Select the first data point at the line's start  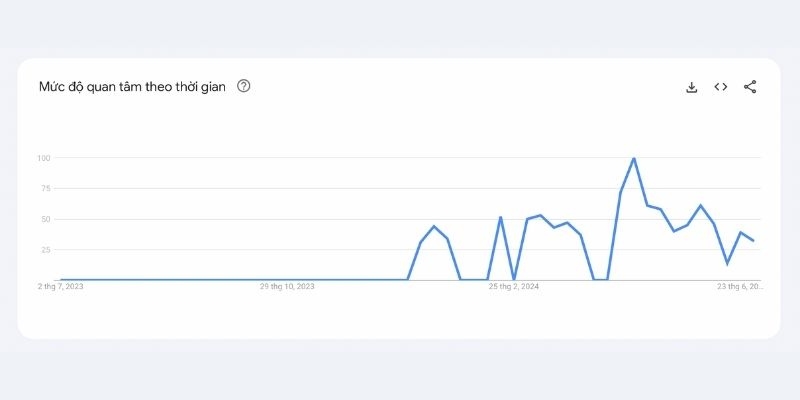click(61, 279)
